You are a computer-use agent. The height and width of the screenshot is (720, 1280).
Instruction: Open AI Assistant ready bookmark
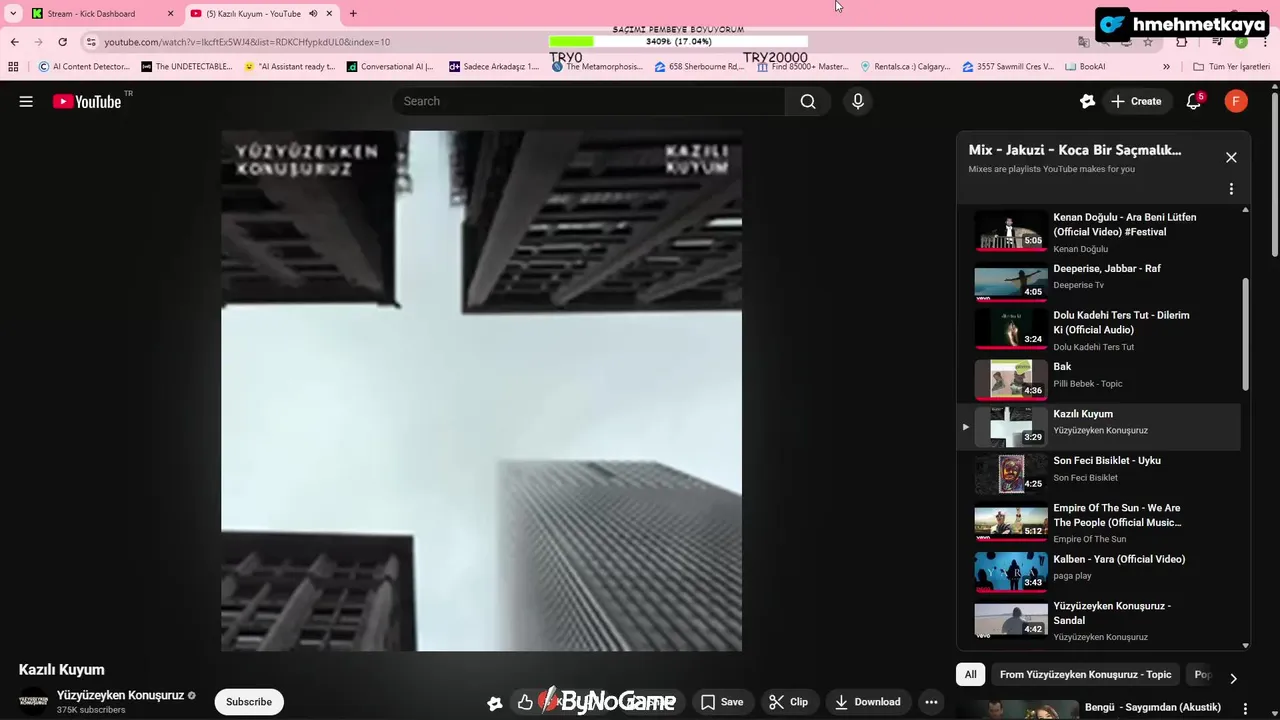[289, 67]
